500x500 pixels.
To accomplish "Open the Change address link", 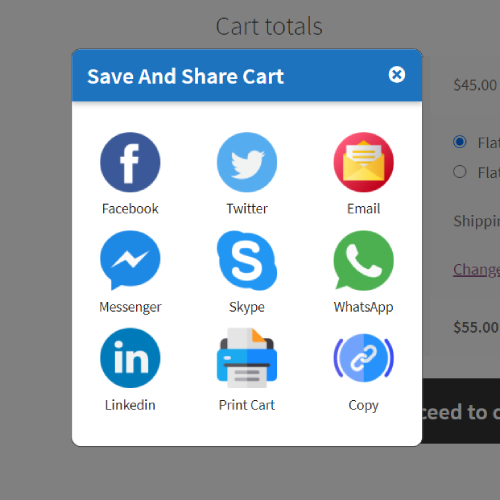I will [477, 270].
